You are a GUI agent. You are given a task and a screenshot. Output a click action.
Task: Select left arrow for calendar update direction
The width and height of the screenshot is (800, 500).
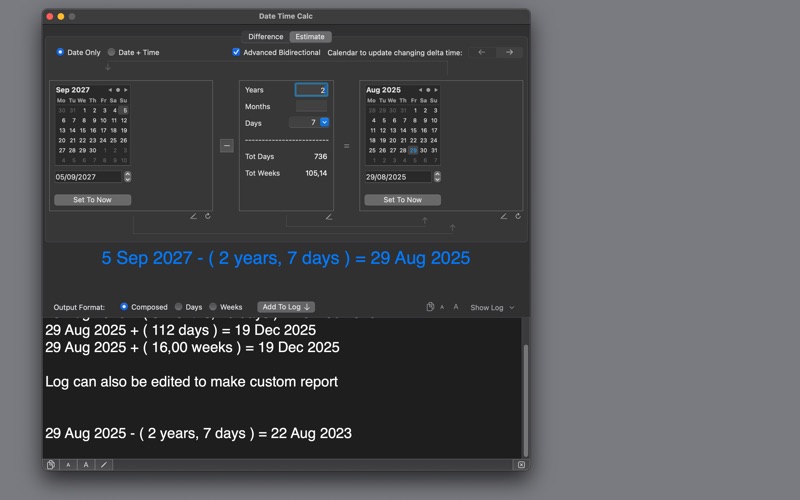pyautogui.click(x=482, y=52)
